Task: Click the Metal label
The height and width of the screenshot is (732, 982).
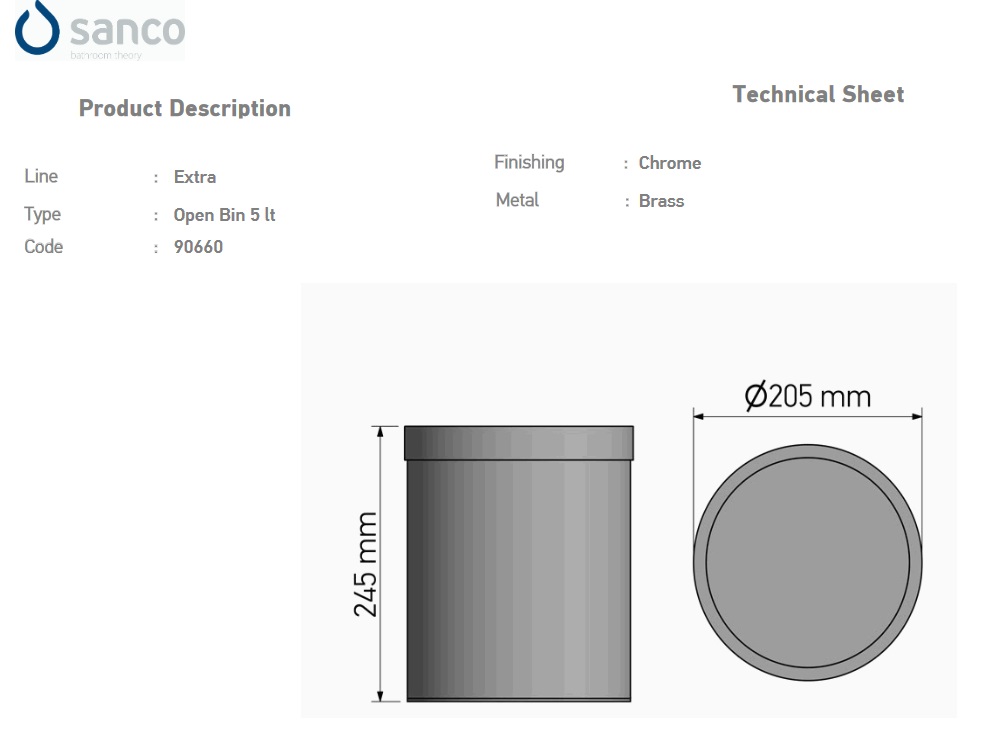Action: [517, 200]
